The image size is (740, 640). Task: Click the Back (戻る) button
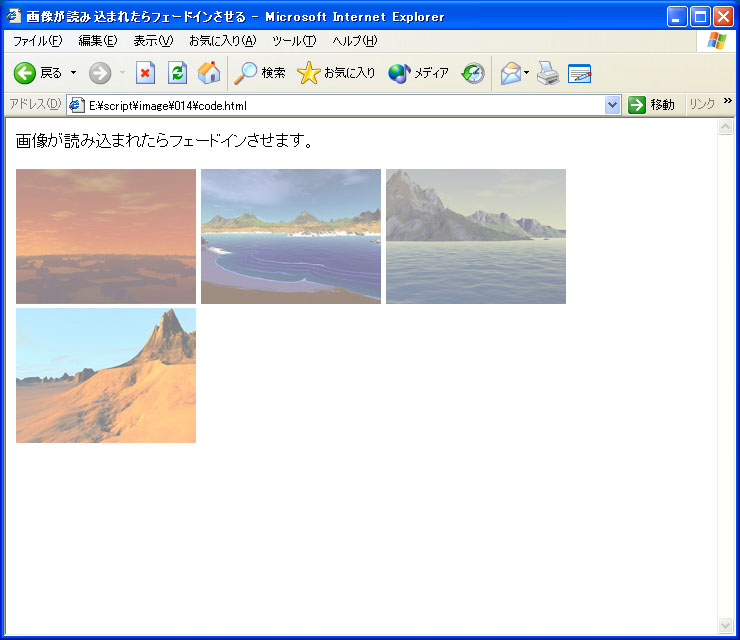(38, 73)
